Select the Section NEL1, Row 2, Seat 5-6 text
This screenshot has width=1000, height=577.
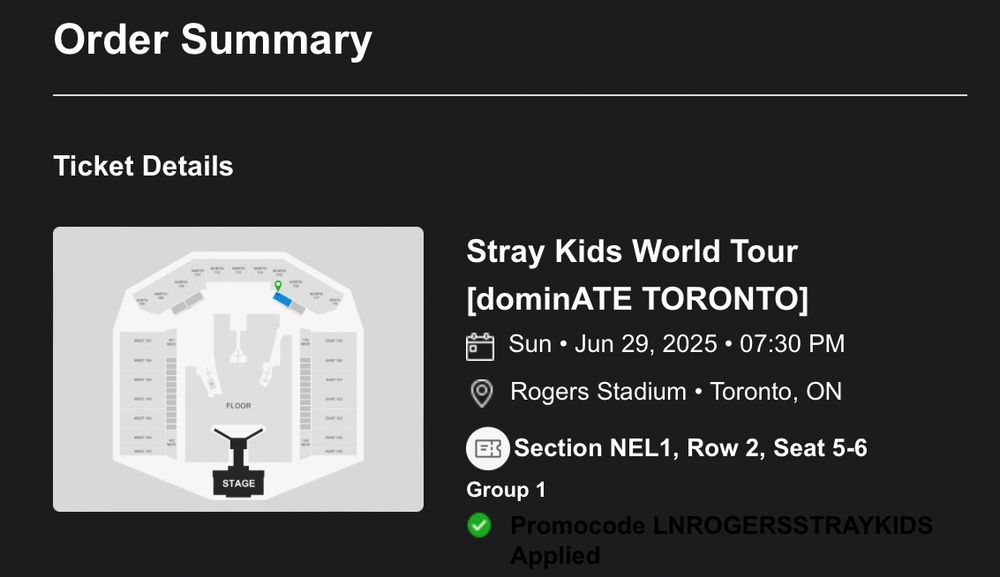pyautogui.click(x=690, y=448)
